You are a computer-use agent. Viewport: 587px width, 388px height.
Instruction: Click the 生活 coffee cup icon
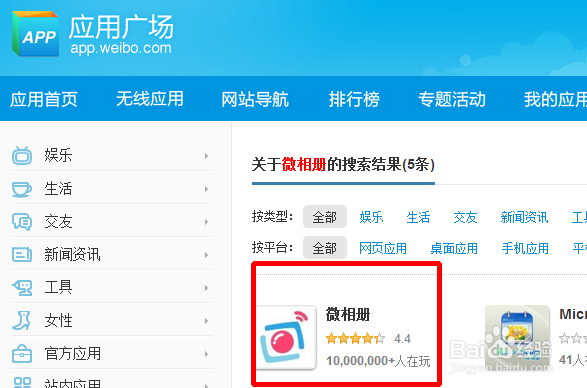point(22,189)
